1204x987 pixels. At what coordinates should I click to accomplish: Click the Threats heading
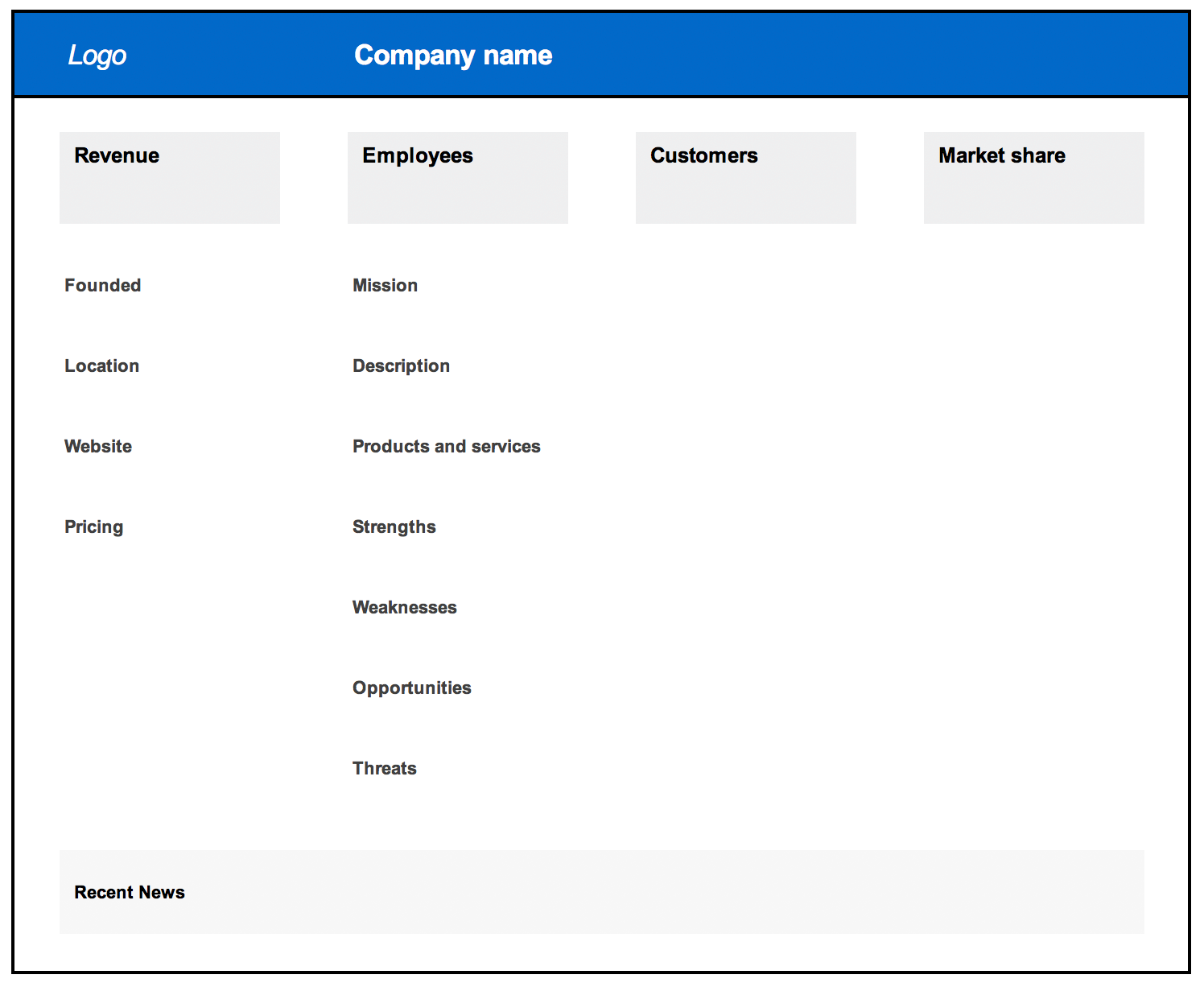(x=384, y=768)
